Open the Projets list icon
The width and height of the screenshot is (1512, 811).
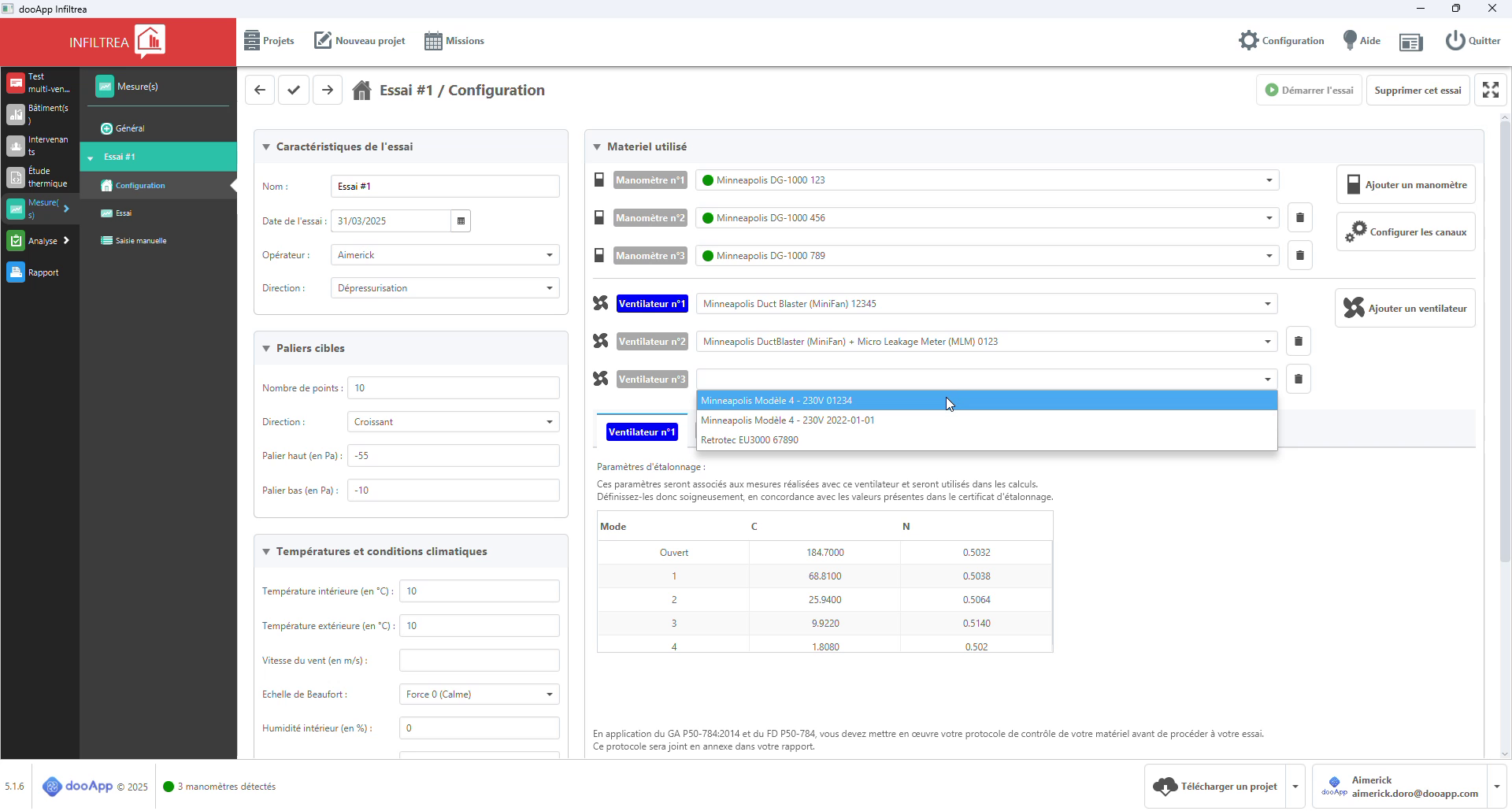pyautogui.click(x=252, y=40)
